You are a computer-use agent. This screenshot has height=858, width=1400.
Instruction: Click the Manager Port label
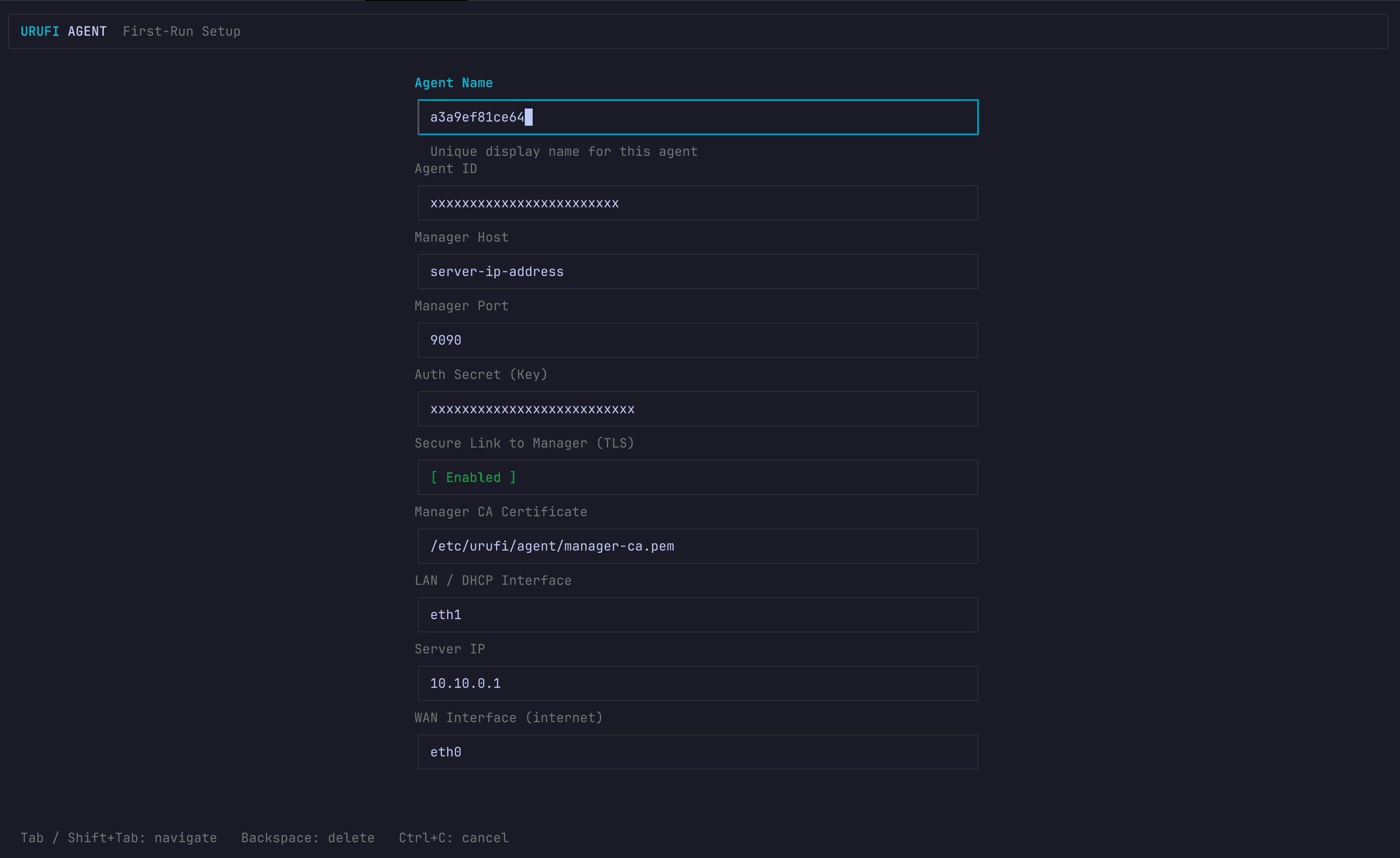pyautogui.click(x=461, y=306)
